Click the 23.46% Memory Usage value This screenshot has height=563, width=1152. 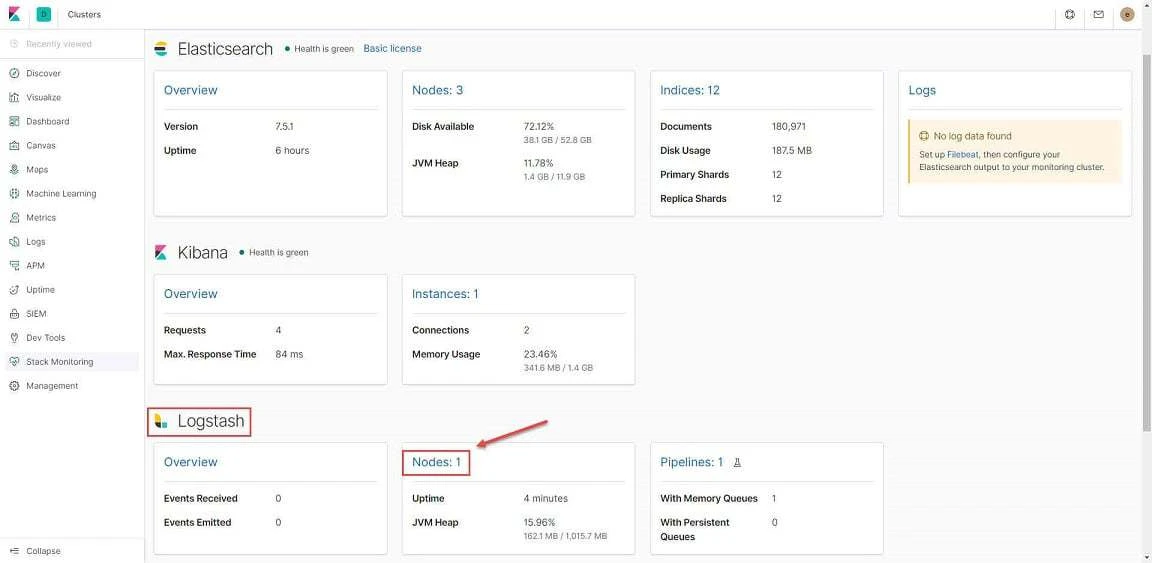pos(541,354)
